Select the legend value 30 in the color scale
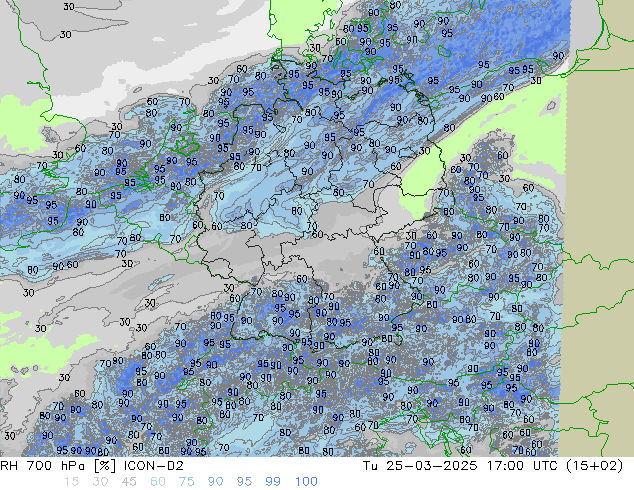This screenshot has width=634, height=490. 100,482
